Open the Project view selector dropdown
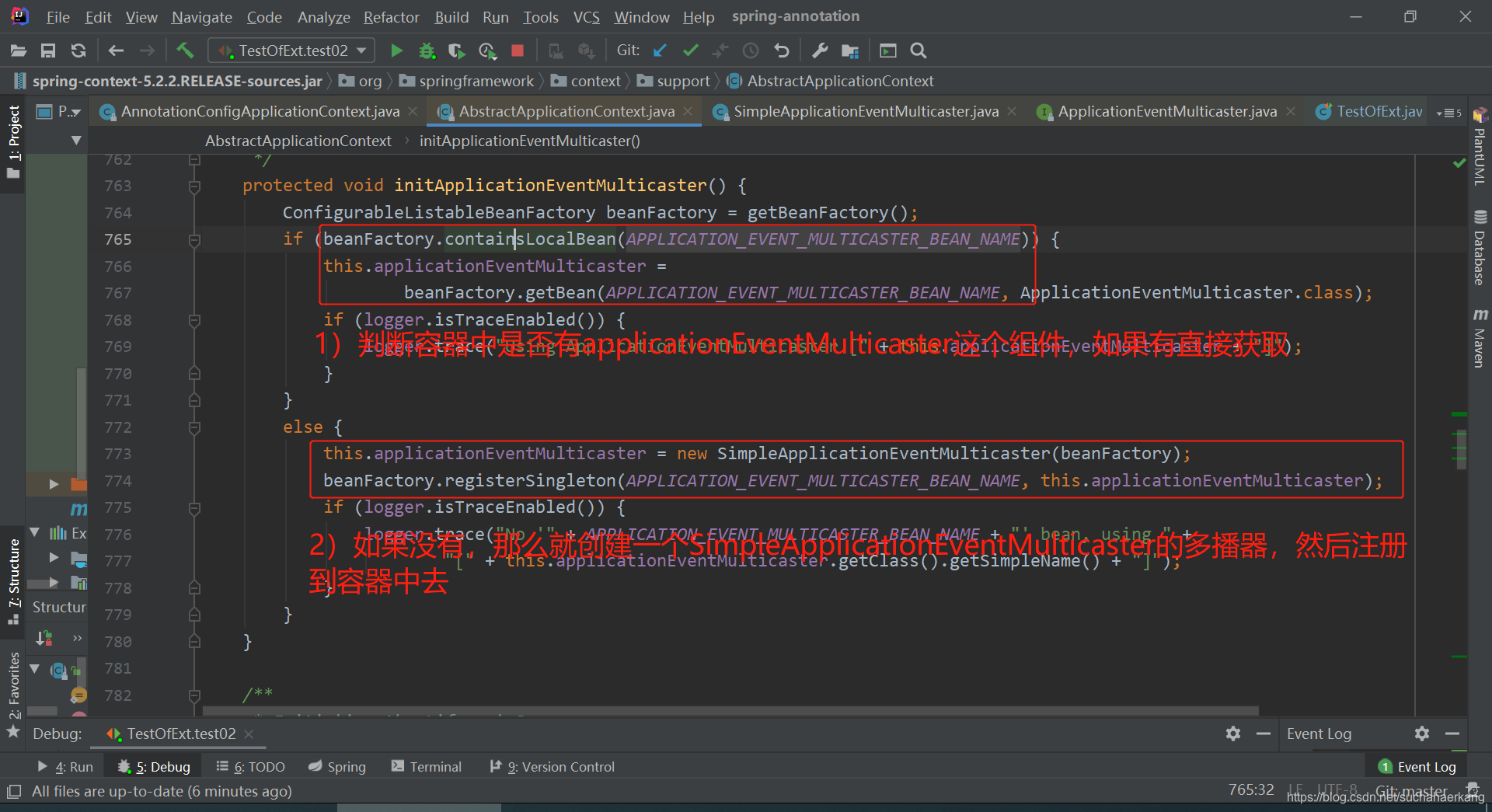 (59, 111)
